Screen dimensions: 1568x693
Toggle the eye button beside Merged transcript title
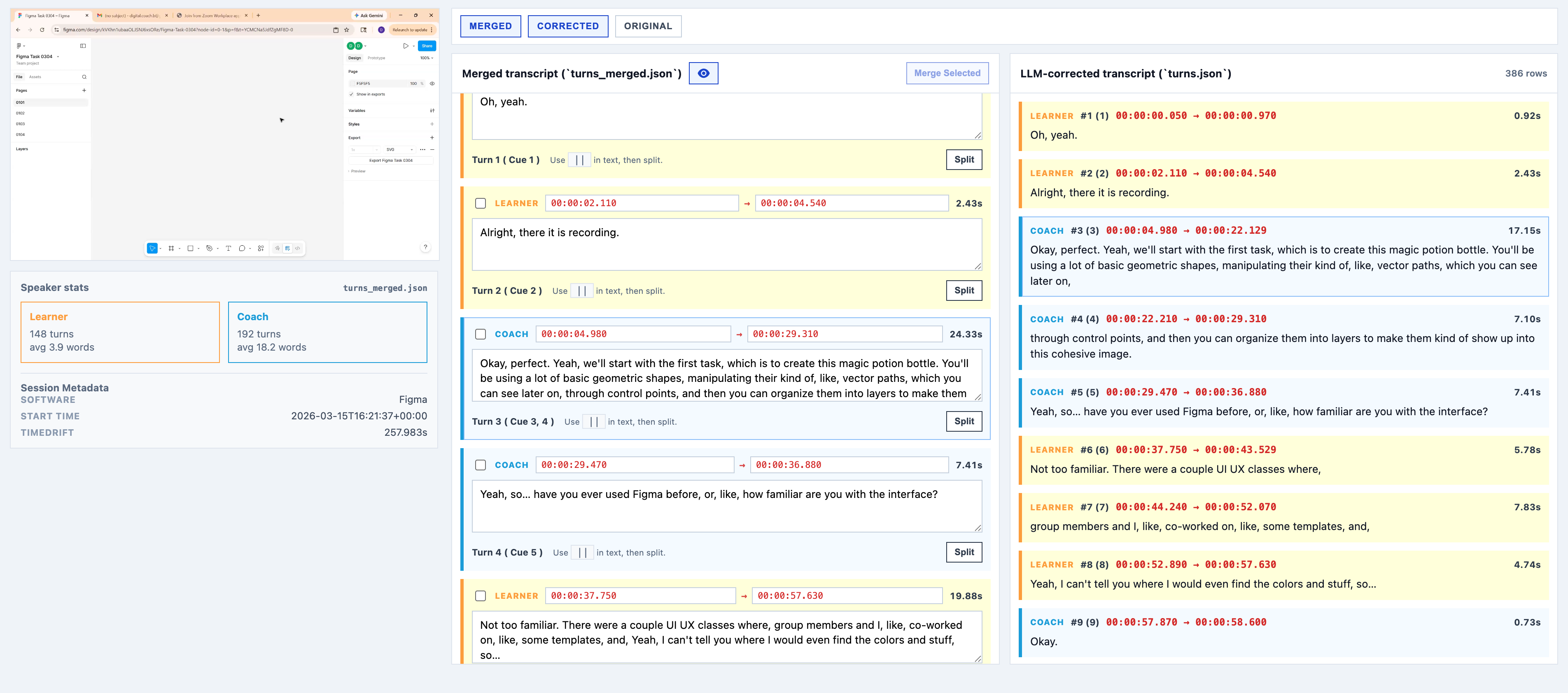point(703,74)
